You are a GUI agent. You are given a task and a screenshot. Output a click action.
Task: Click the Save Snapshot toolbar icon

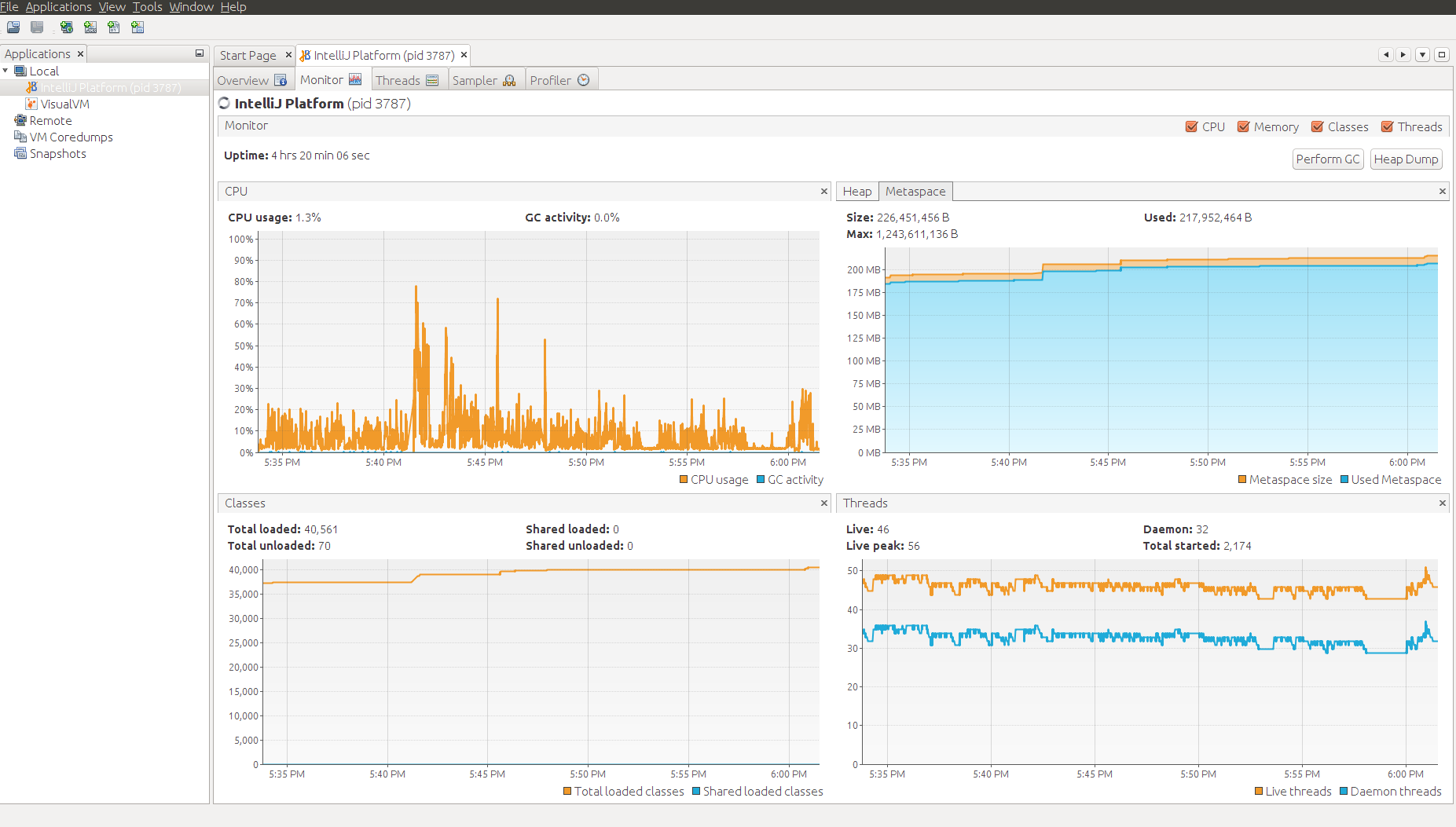pyautogui.click(x=37, y=27)
